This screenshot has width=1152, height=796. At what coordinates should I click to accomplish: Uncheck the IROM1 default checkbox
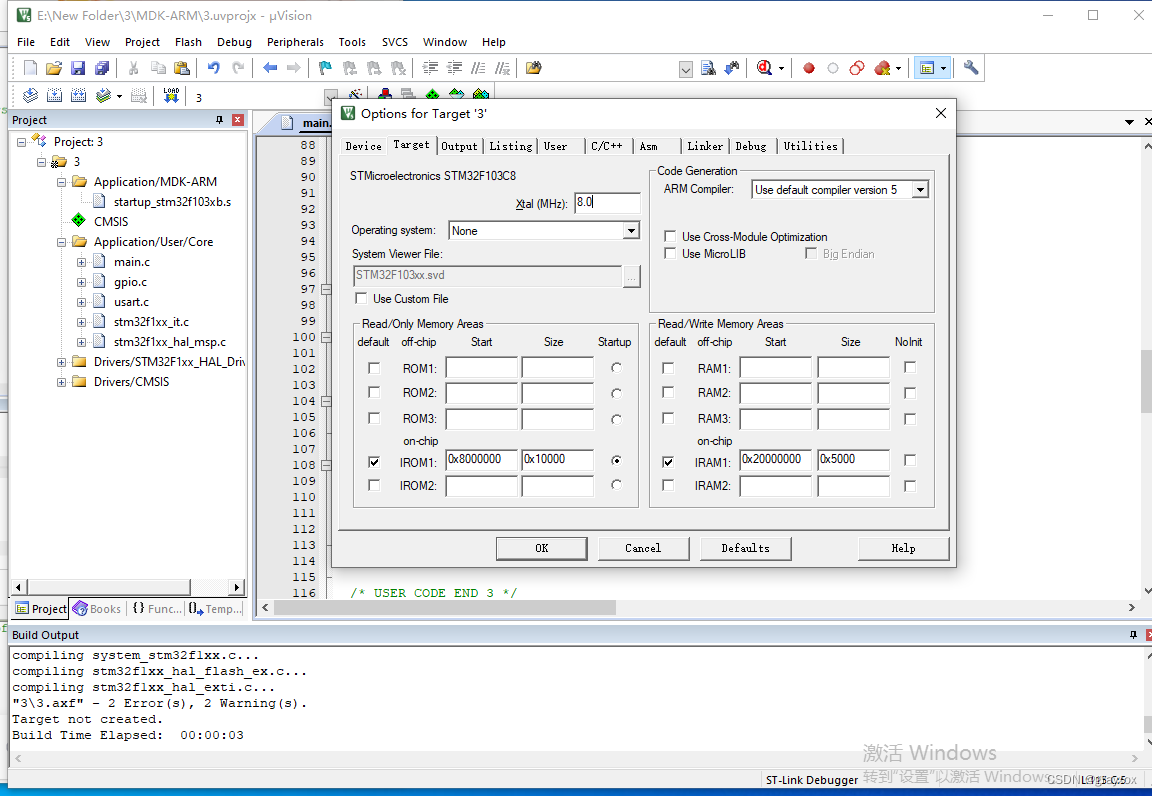374,462
